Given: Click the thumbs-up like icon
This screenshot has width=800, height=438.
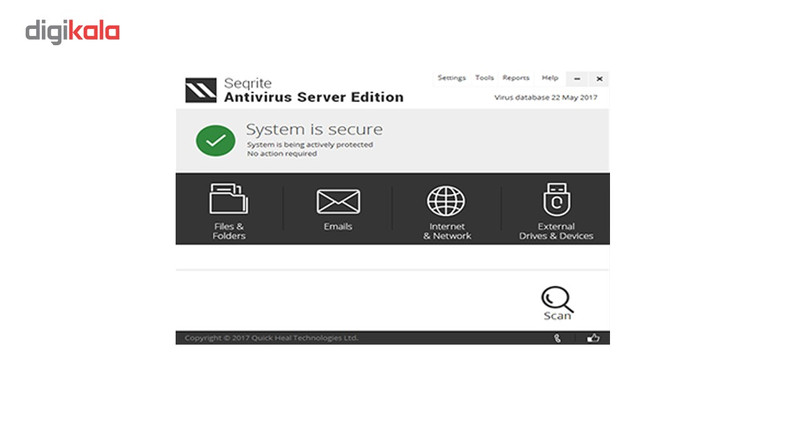Looking at the screenshot, I should pos(593,338).
